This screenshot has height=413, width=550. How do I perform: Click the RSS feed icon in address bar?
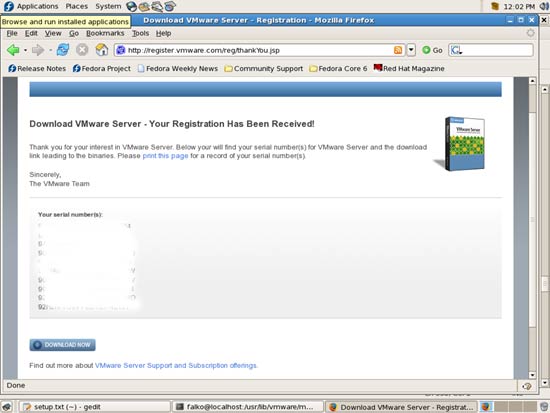[x=398, y=50]
